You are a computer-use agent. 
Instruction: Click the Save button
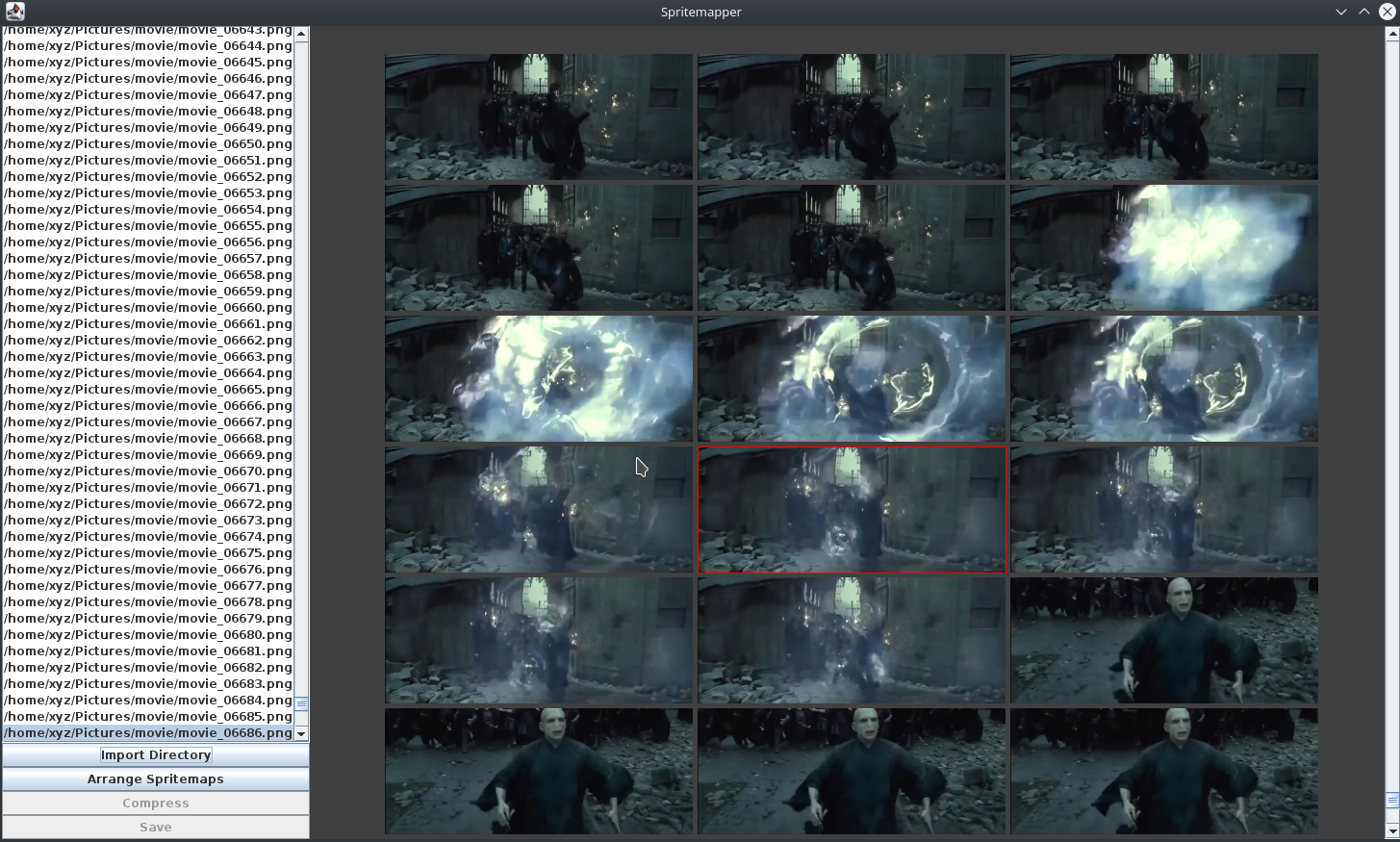point(156,828)
